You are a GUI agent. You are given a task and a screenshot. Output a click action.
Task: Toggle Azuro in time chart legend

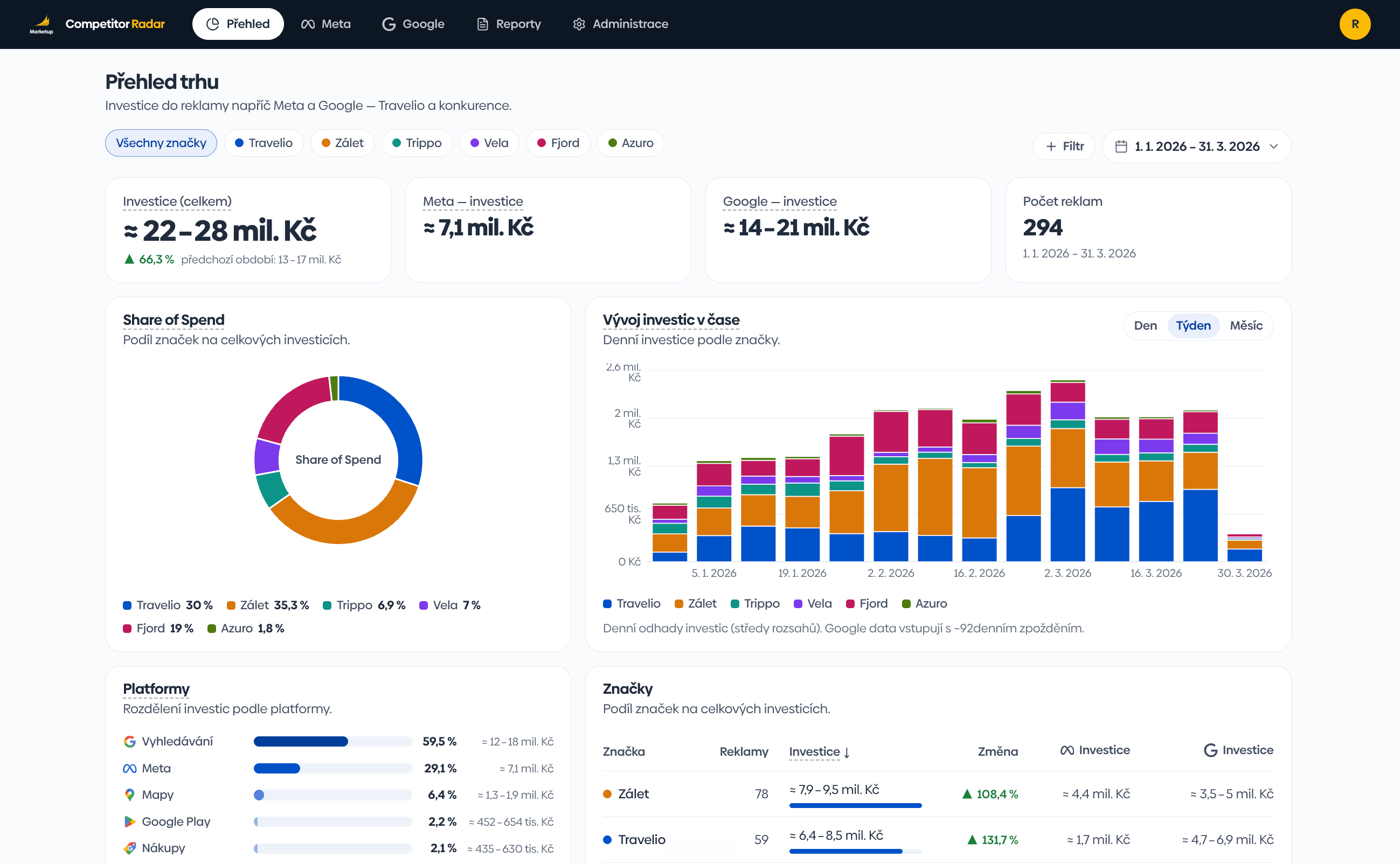click(x=924, y=604)
